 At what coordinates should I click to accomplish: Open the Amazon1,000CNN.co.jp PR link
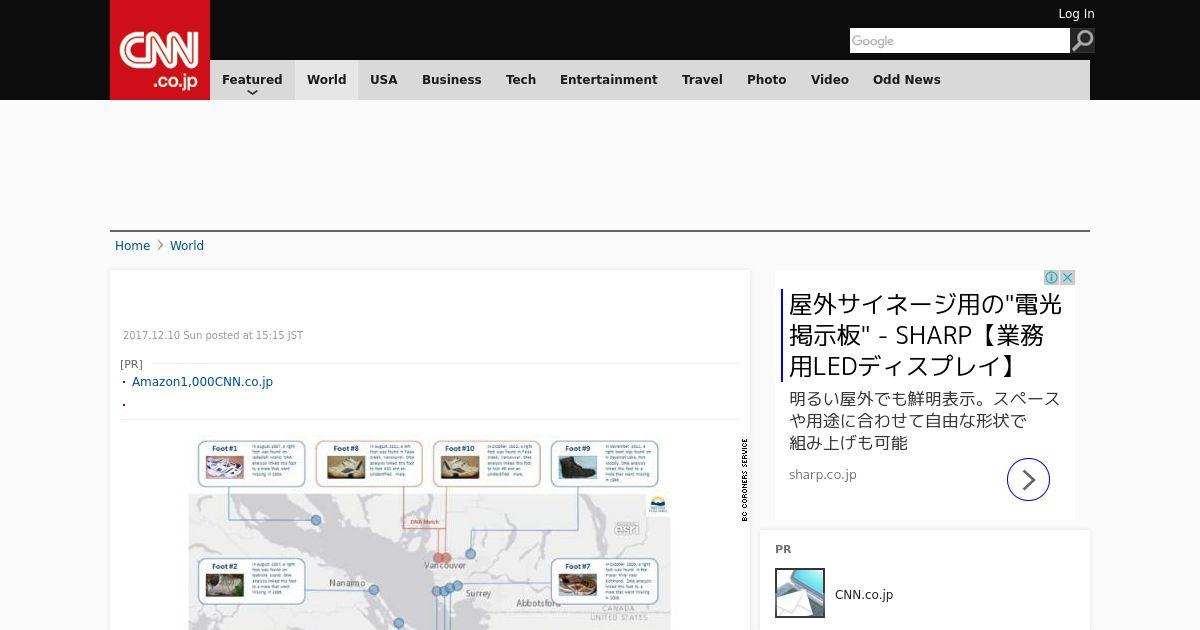[x=202, y=382]
